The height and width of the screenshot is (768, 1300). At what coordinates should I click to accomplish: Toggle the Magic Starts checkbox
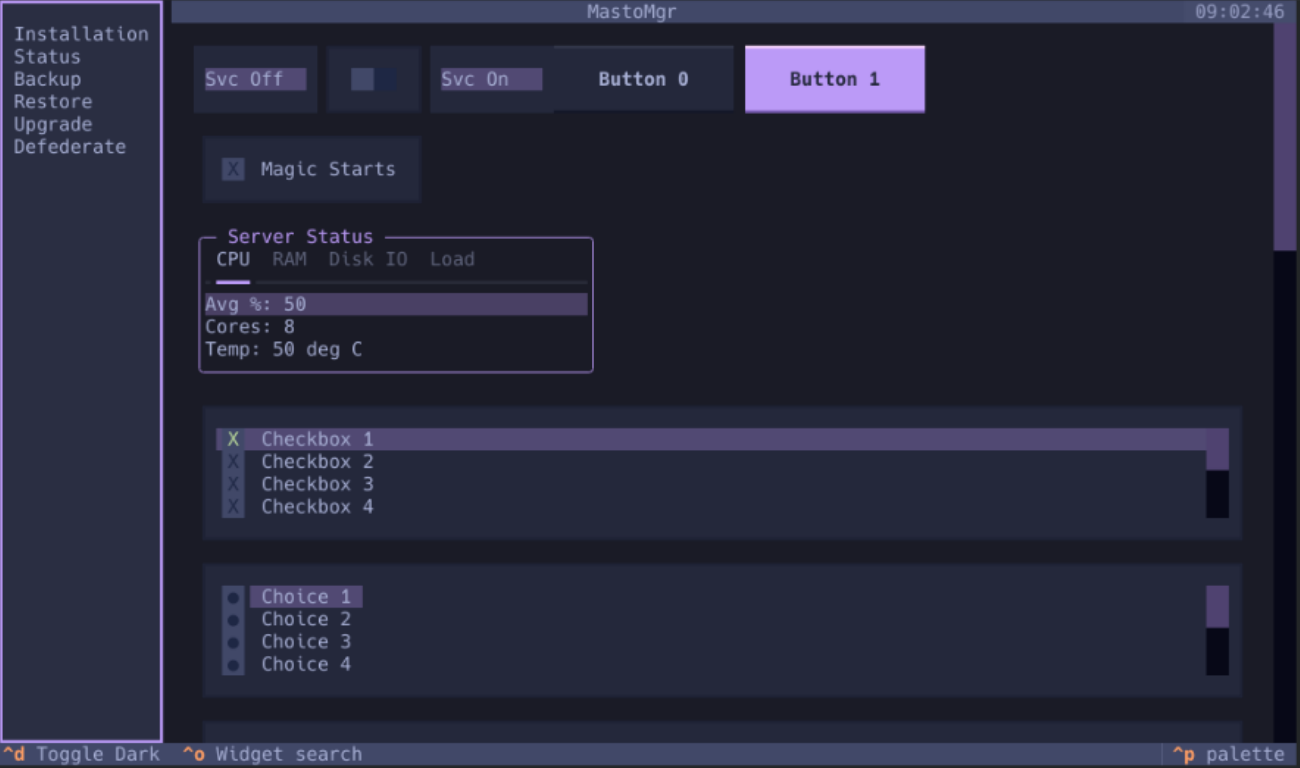tap(233, 169)
